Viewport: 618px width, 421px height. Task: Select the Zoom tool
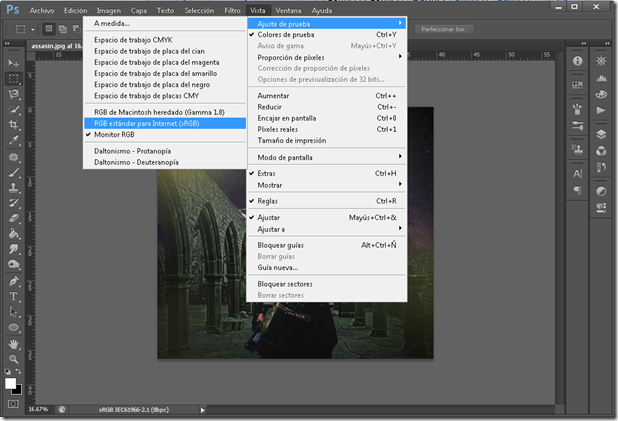point(14,359)
